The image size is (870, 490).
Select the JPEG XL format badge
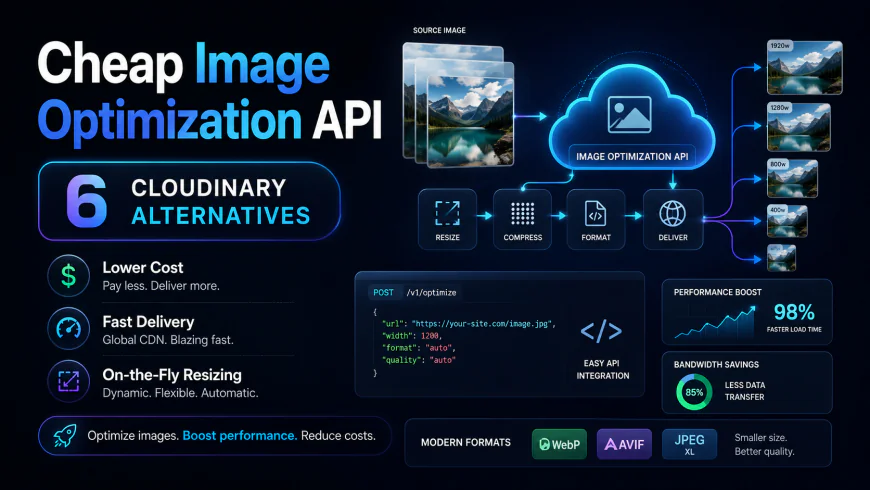click(689, 444)
